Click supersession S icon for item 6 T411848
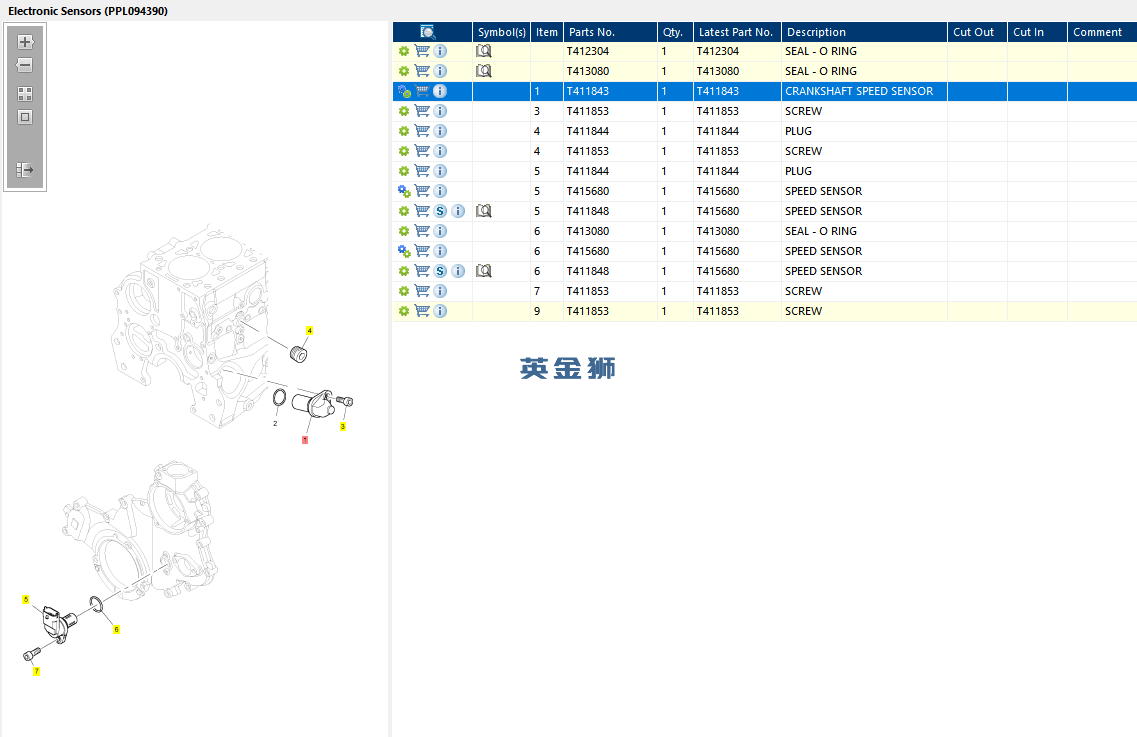The image size is (1137, 737). coord(440,271)
